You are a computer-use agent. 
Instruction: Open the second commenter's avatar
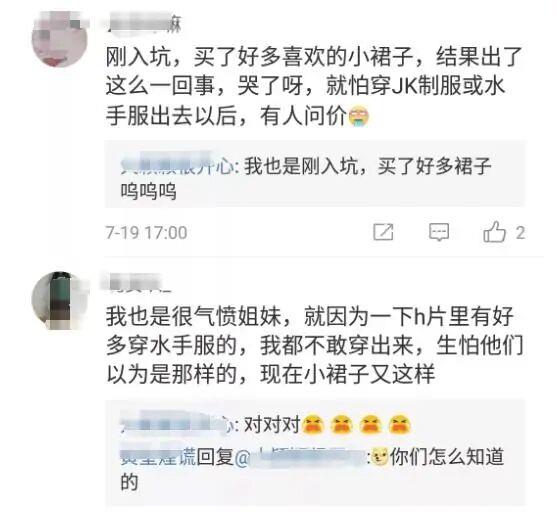pyautogui.click(x=60, y=301)
